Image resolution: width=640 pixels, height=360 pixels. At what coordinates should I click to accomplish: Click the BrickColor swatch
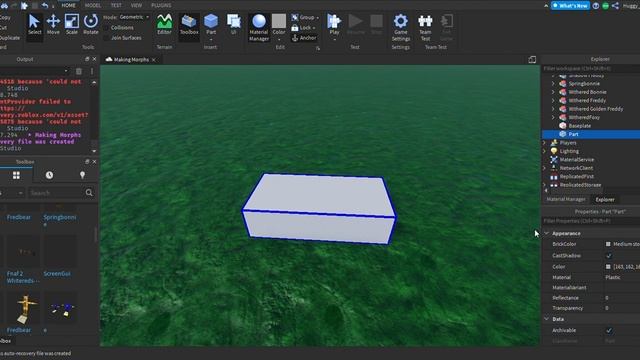click(608, 244)
